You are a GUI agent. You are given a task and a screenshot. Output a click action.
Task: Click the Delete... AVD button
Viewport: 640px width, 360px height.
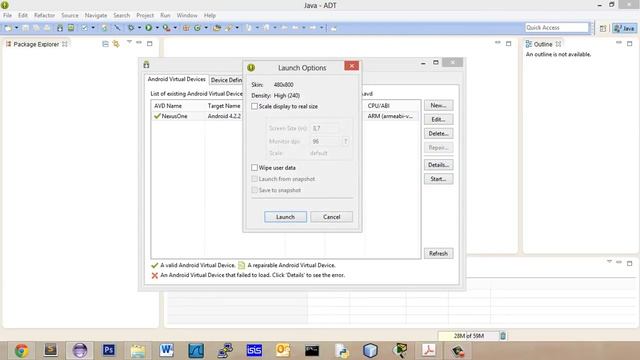click(438, 133)
